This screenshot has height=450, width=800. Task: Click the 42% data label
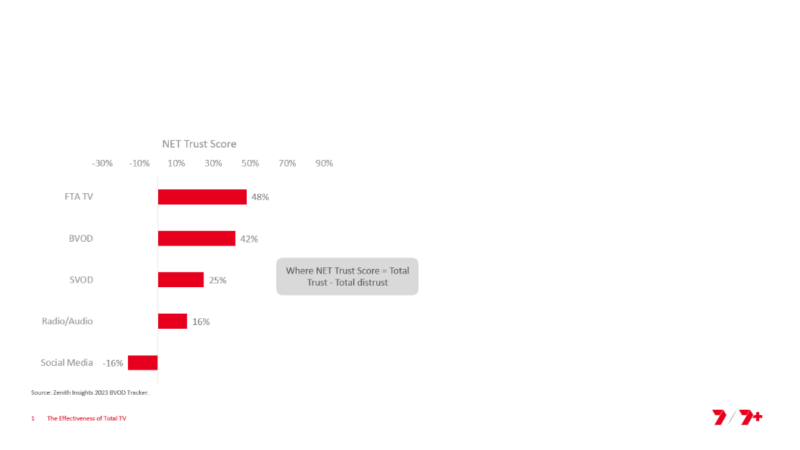tap(249, 239)
